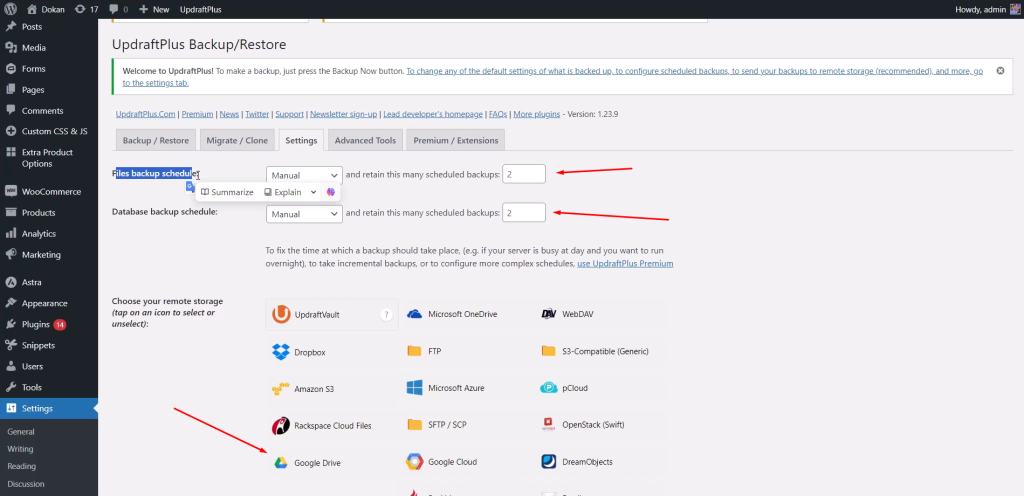
Task: Open Howdy, admin profile menu
Action: pos(987,9)
